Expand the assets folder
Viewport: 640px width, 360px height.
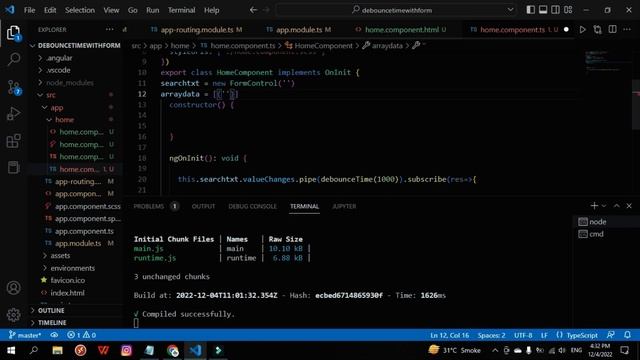60,256
